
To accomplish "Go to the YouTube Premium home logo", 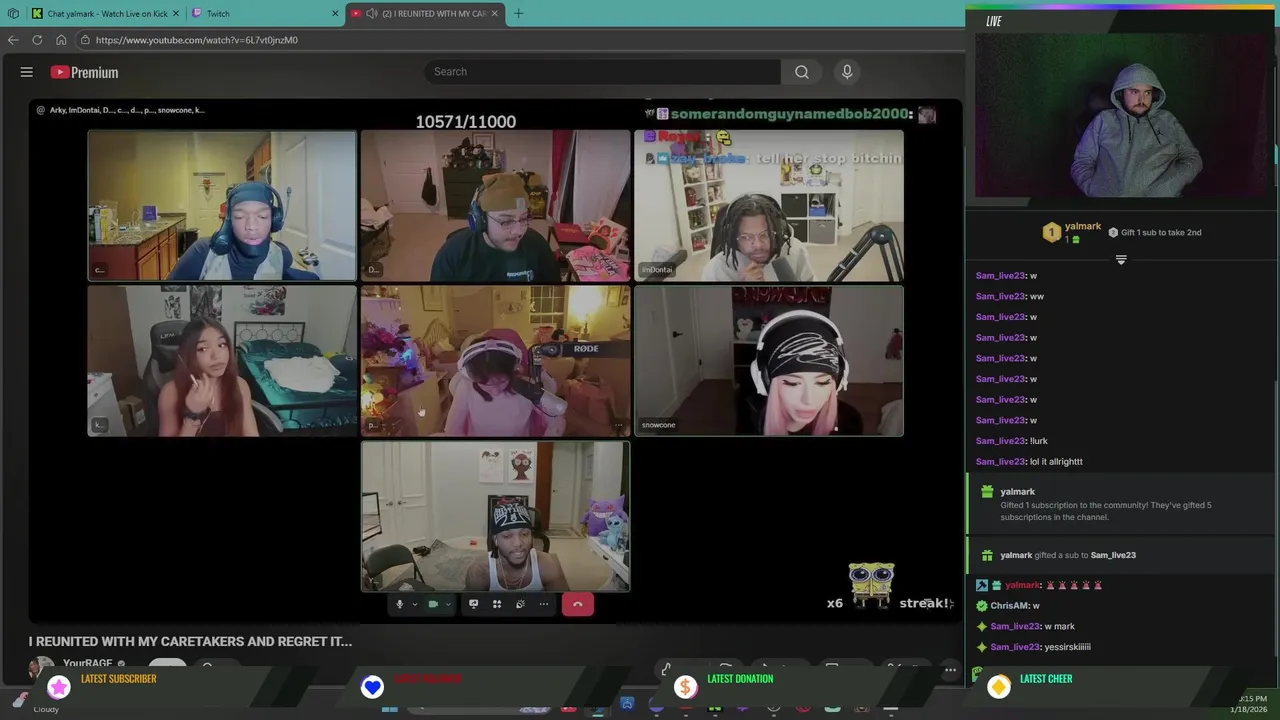I will 85,72.
